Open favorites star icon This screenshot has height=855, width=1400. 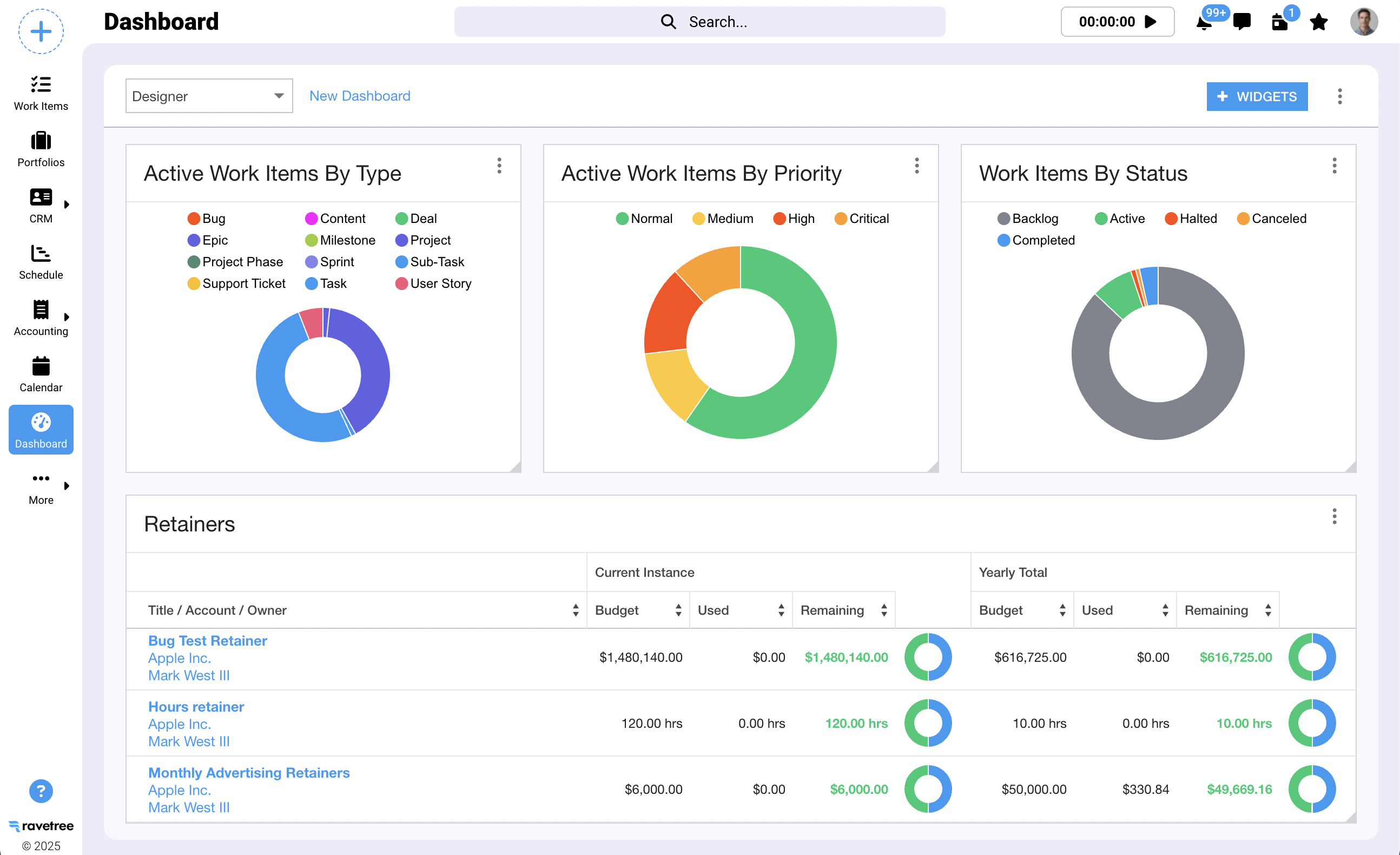click(x=1318, y=22)
